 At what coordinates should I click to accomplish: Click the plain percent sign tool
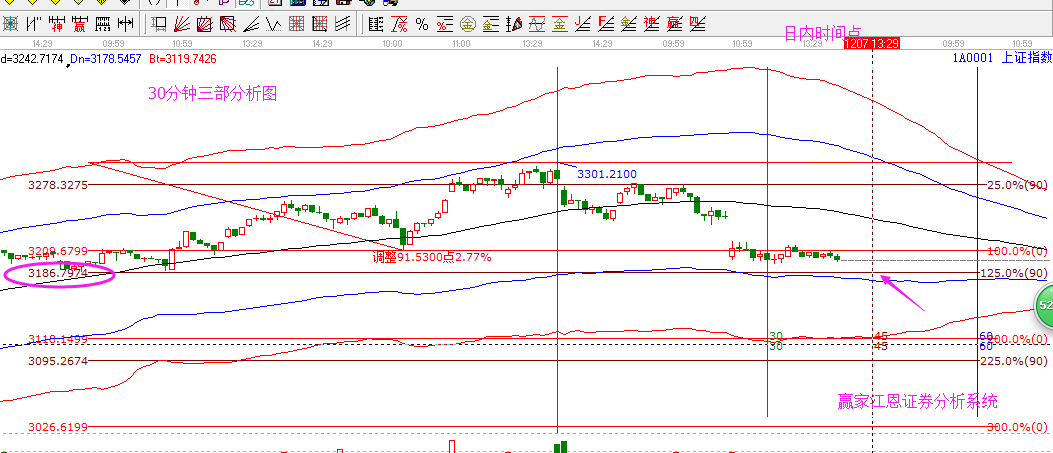[x=422, y=25]
